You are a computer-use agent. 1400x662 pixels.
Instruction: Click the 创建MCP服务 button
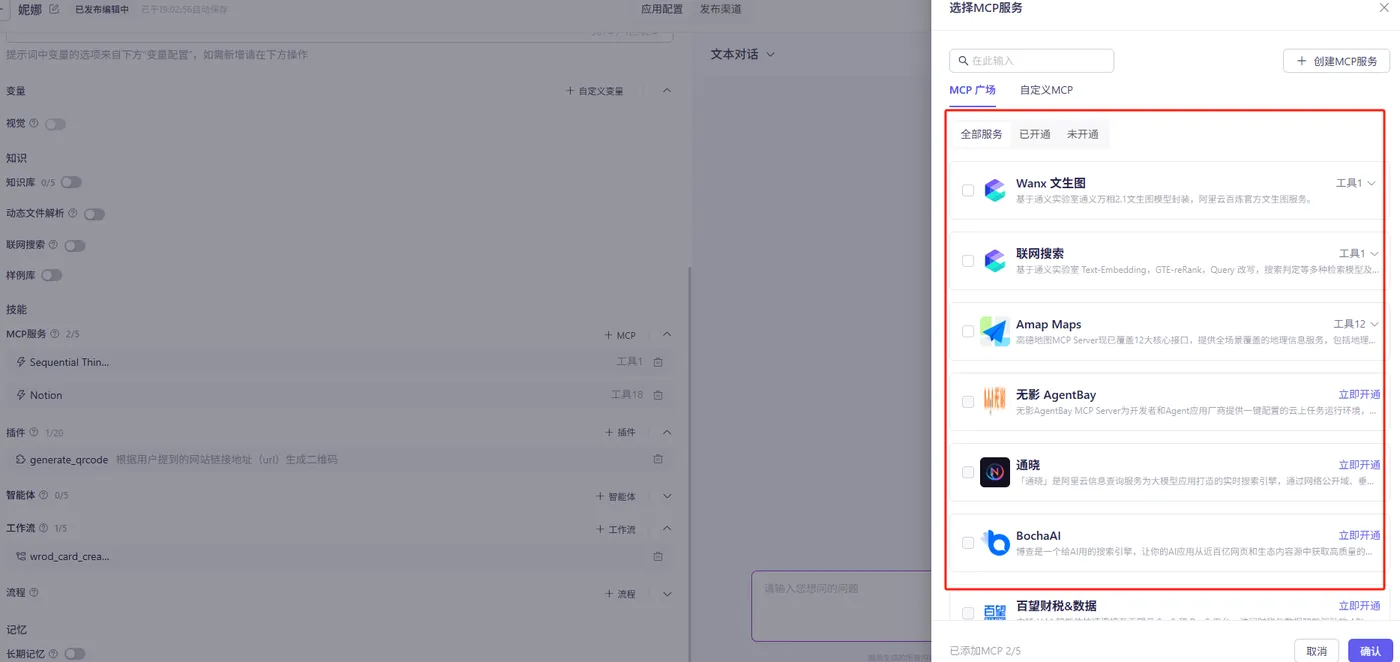(1336, 61)
